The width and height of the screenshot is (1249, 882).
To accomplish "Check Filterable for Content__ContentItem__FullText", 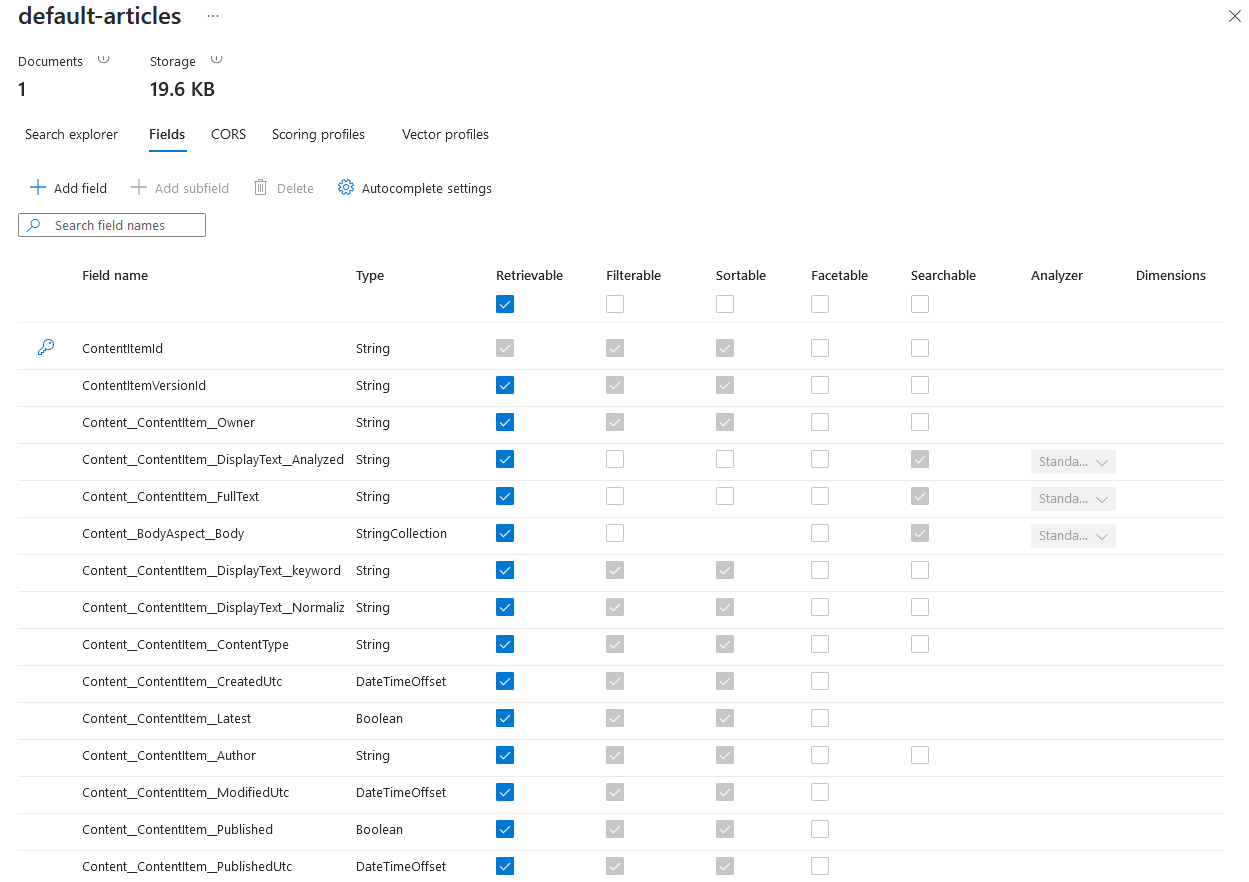I will click(615, 496).
